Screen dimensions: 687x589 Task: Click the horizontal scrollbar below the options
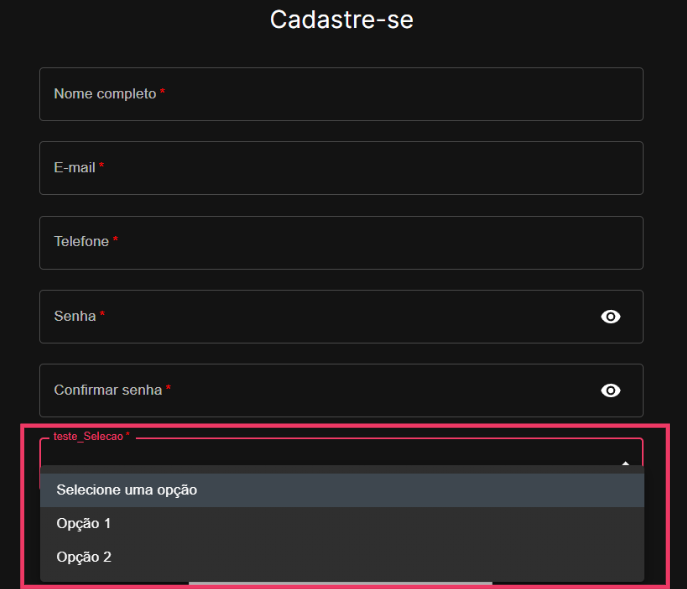click(x=340, y=583)
